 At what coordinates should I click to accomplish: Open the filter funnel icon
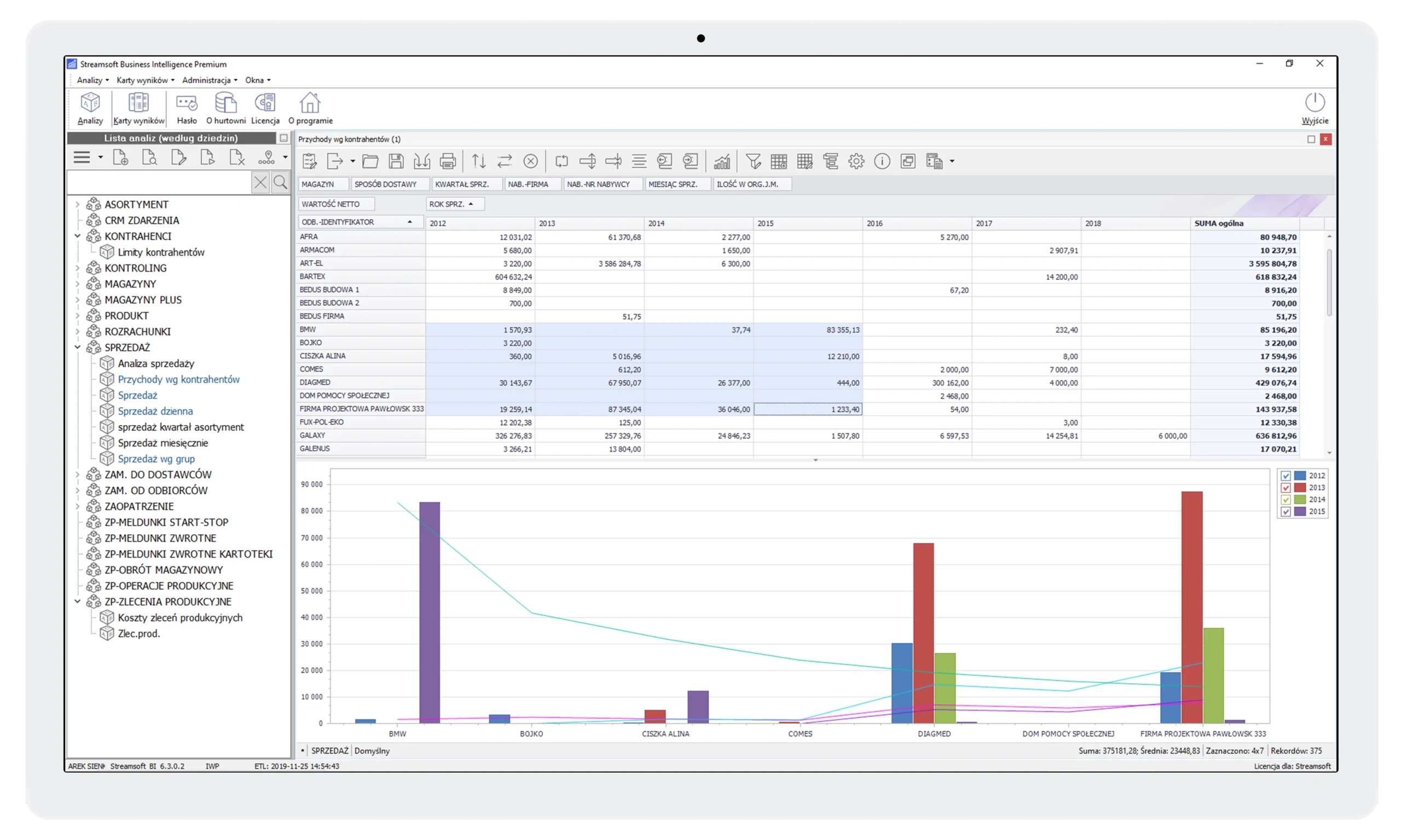click(753, 161)
